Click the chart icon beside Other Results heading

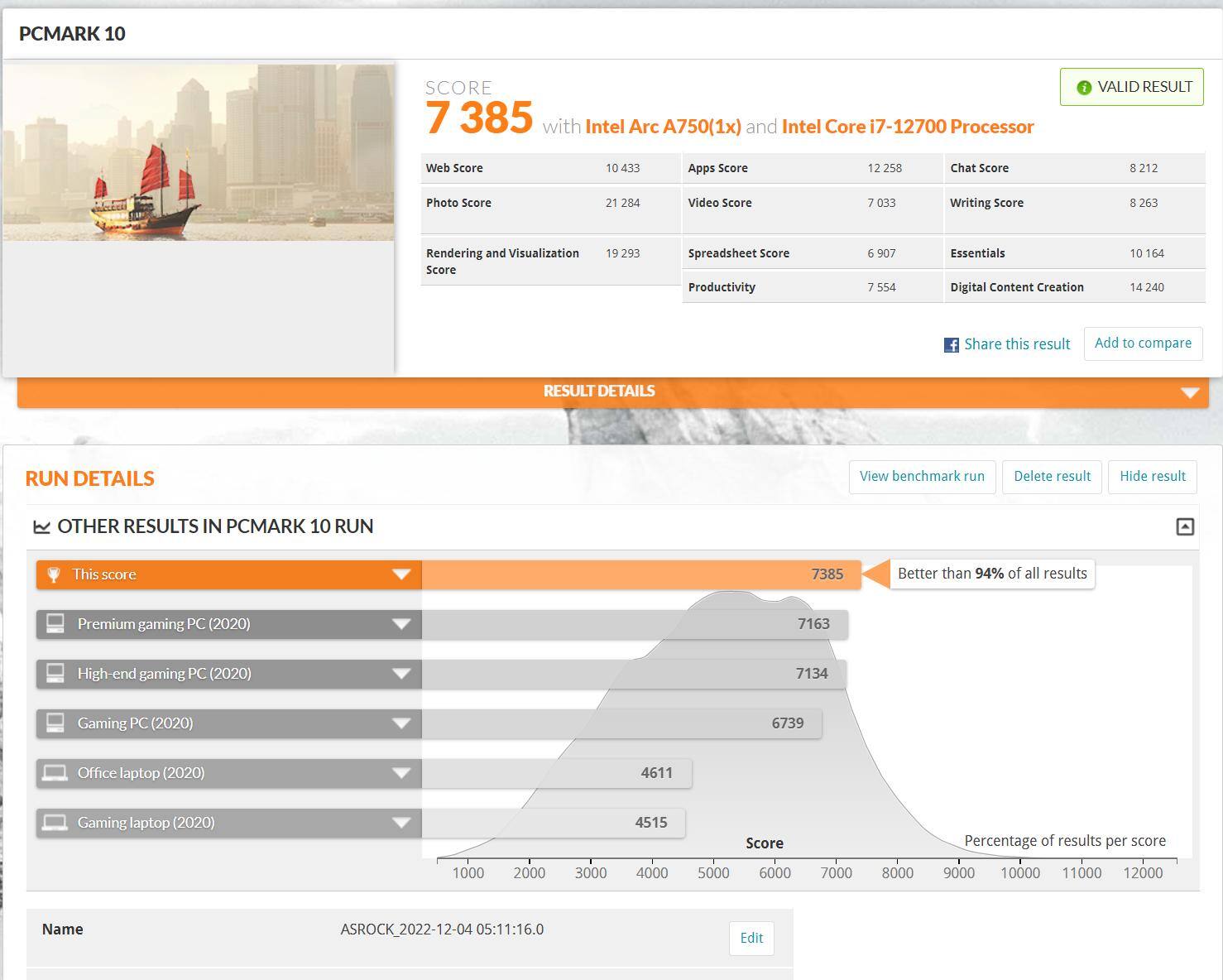pos(41,527)
